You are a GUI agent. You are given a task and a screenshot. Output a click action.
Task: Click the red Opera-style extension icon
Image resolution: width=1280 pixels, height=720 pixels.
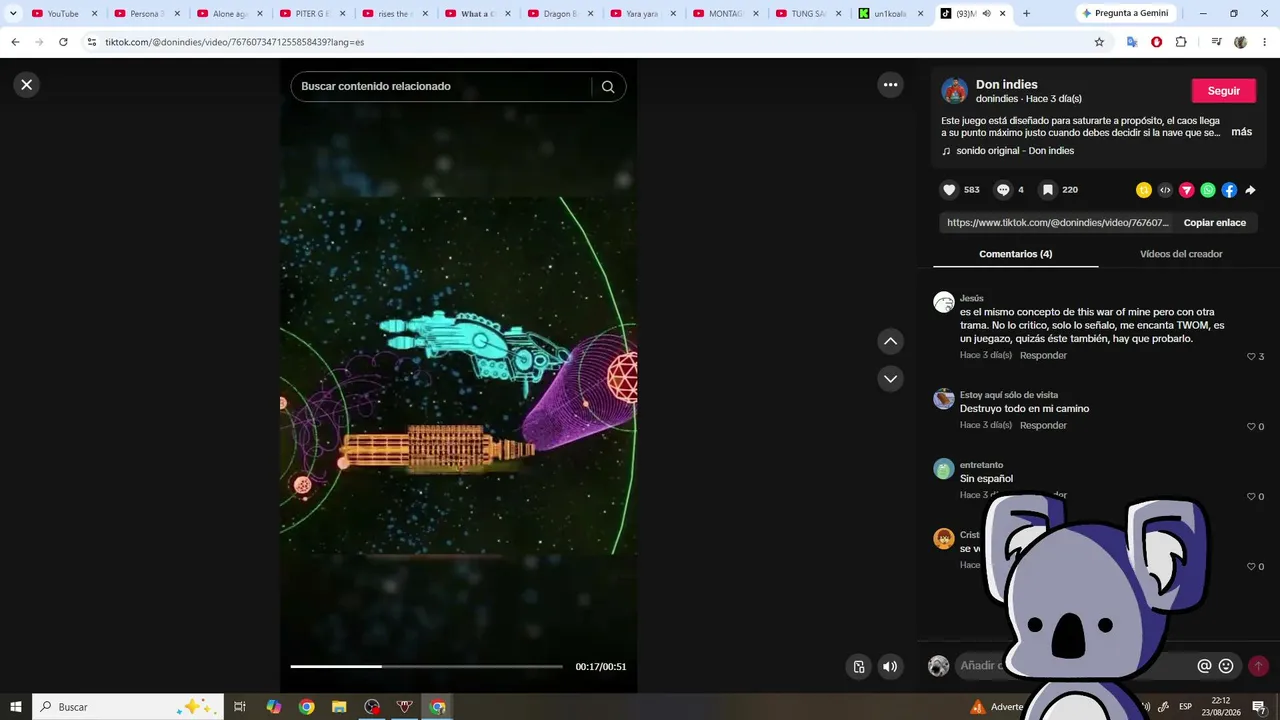pos(1157,42)
